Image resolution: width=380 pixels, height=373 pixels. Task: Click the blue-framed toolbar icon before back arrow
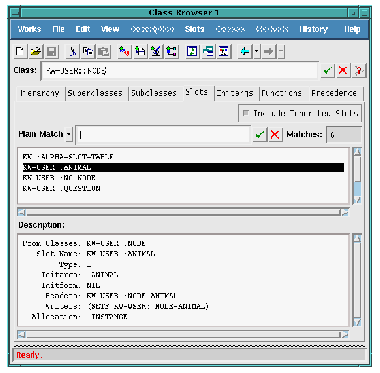point(224,51)
